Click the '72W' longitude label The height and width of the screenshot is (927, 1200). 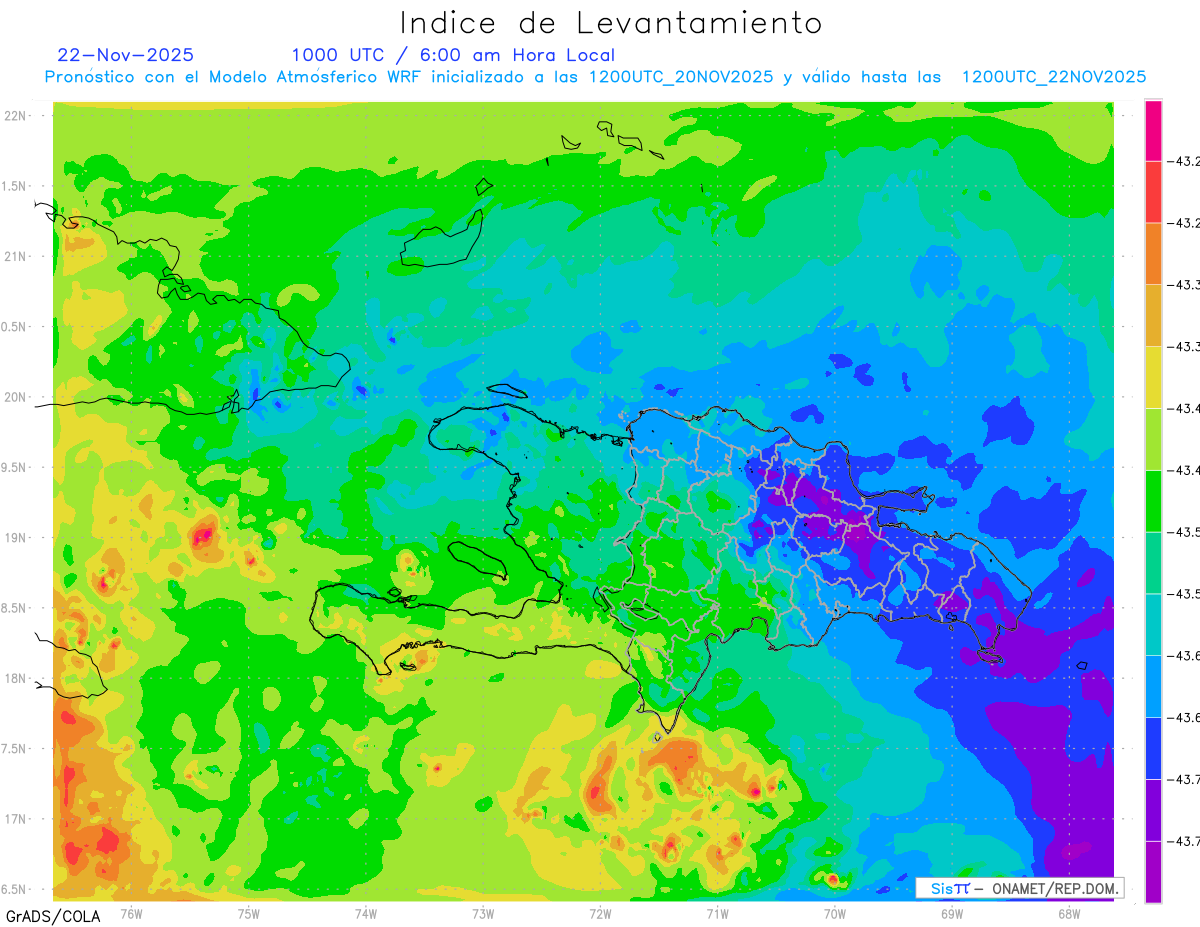(x=600, y=913)
